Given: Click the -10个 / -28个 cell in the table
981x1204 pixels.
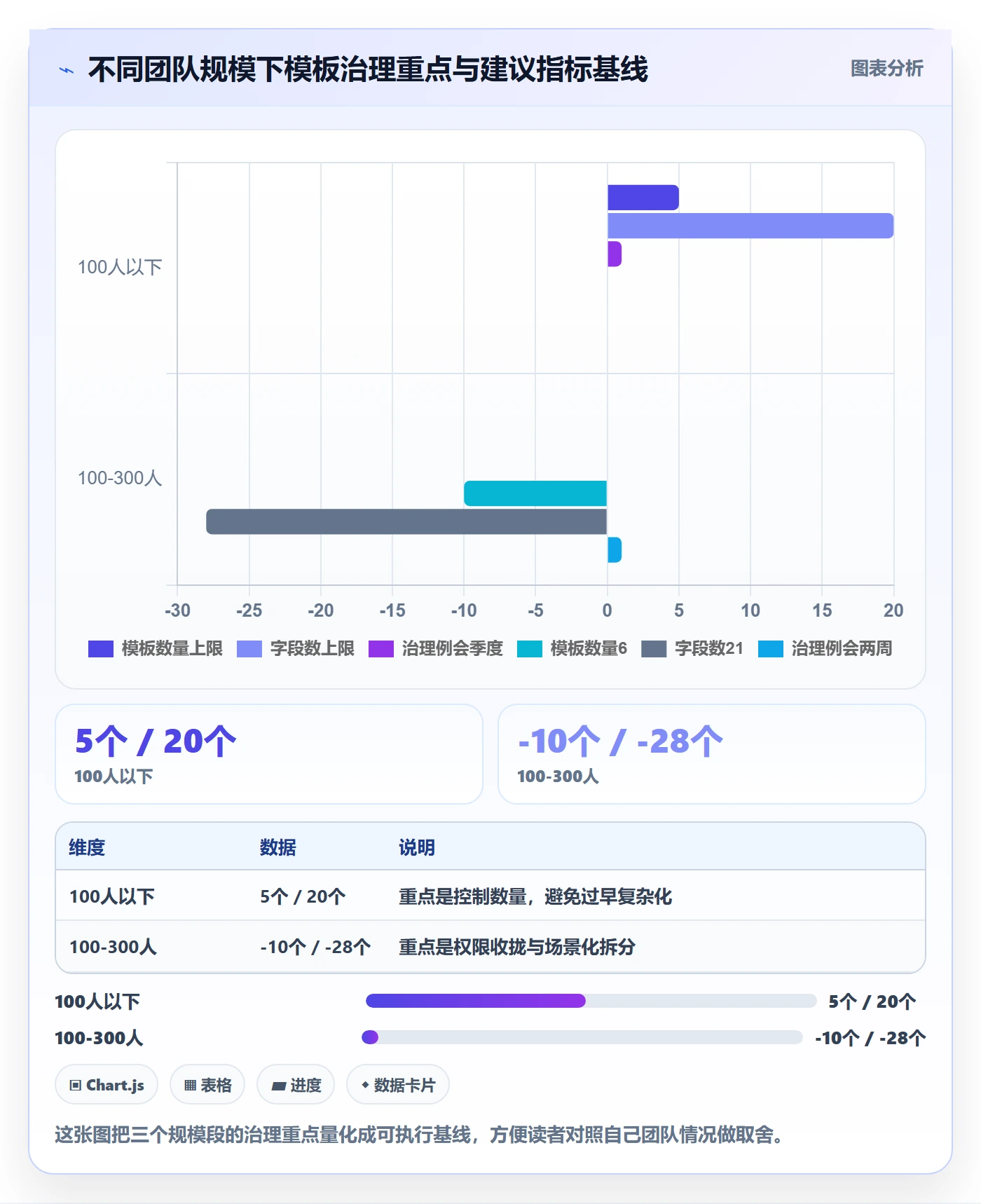Looking at the screenshot, I should coord(315,947).
